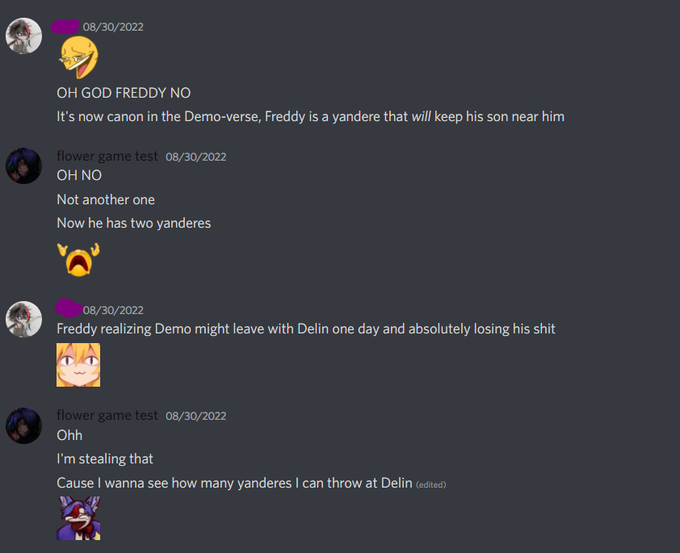Click the purple bunny character emote

78,518
